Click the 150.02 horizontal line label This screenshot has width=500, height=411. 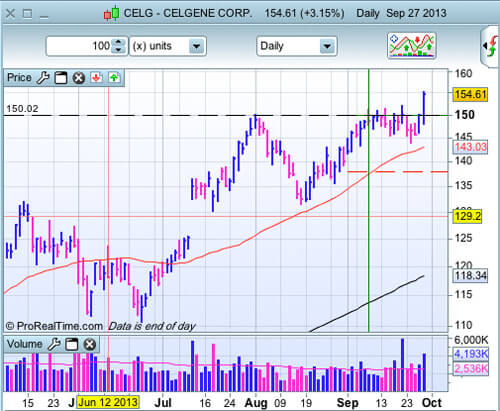(x=22, y=109)
